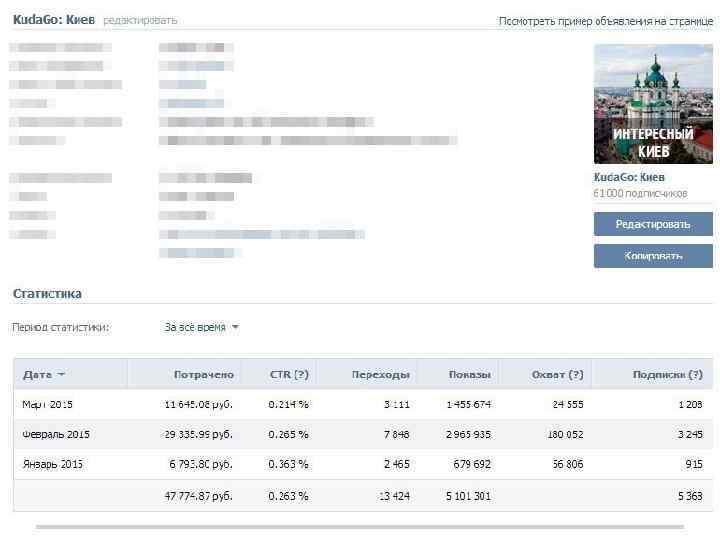Click the KudaGo: Киев page title
The height and width of the screenshot is (540, 720).
pyautogui.click(x=54, y=20)
